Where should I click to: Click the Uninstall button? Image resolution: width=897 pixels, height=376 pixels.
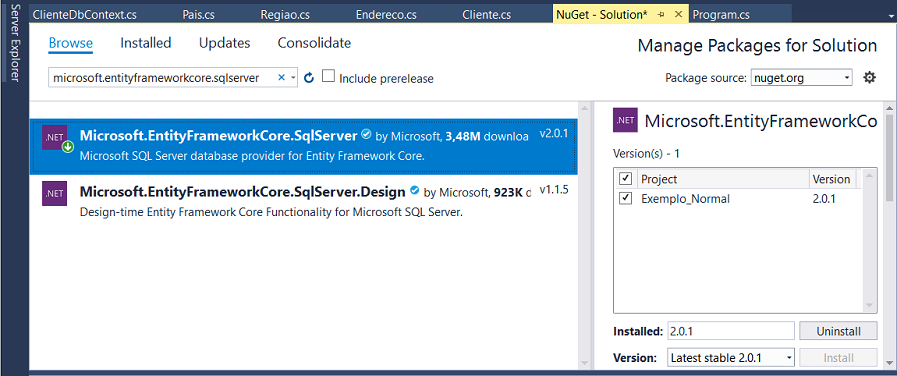[x=838, y=330]
